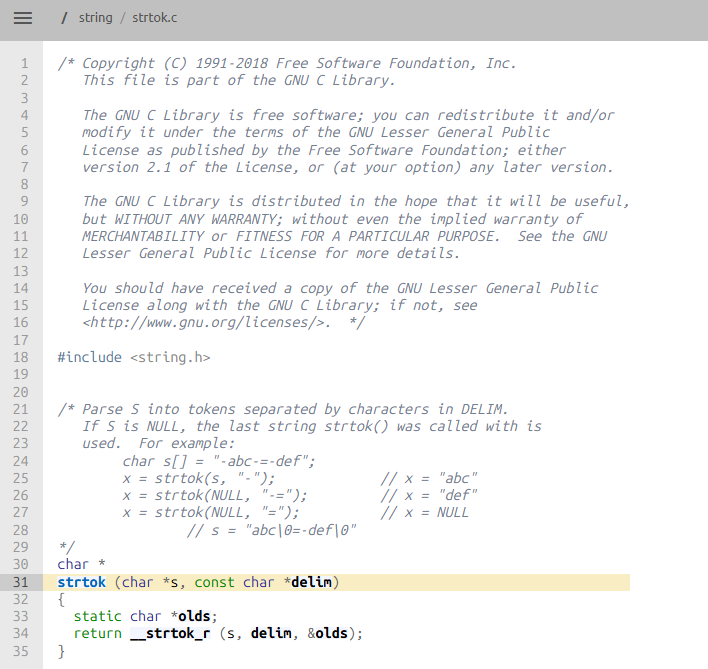Select line number 18 at the include
This screenshot has width=708, height=669.
21,357
